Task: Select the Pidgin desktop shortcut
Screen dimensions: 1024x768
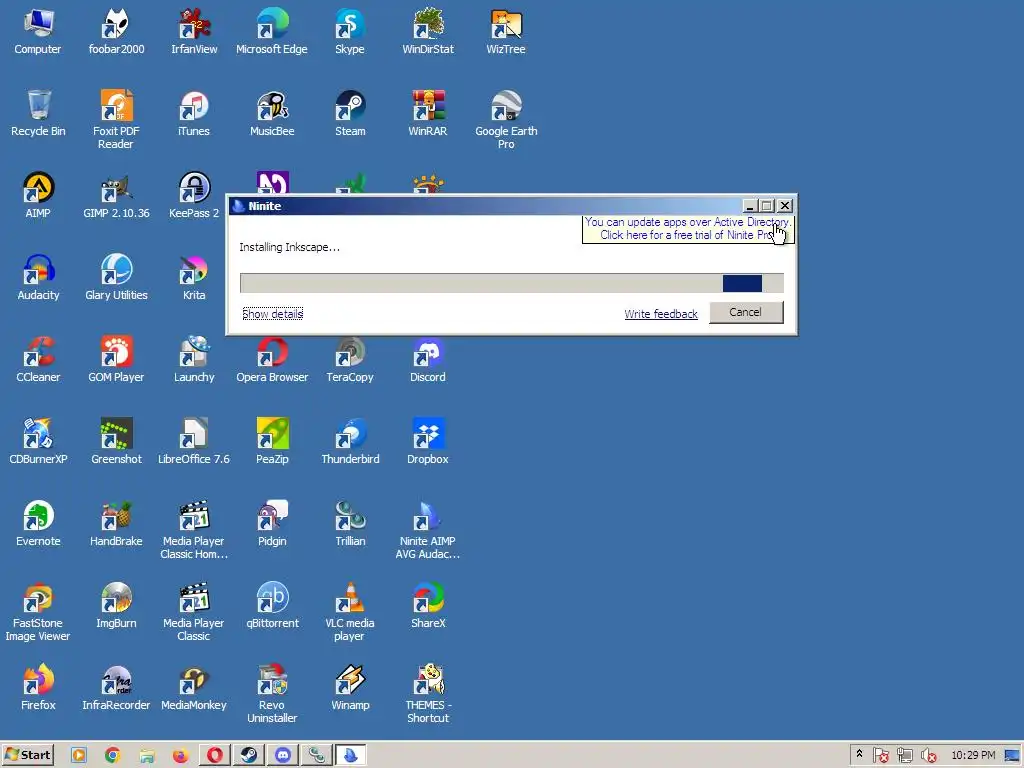Action: coord(272,523)
